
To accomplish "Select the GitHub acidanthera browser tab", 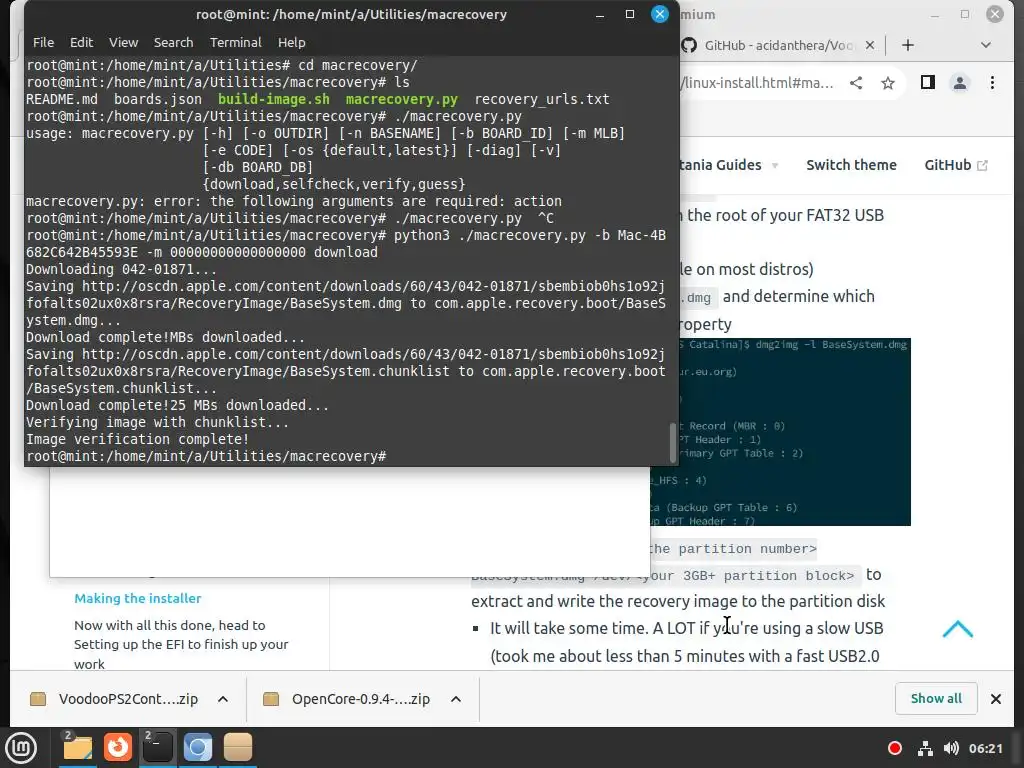I will (x=777, y=45).
